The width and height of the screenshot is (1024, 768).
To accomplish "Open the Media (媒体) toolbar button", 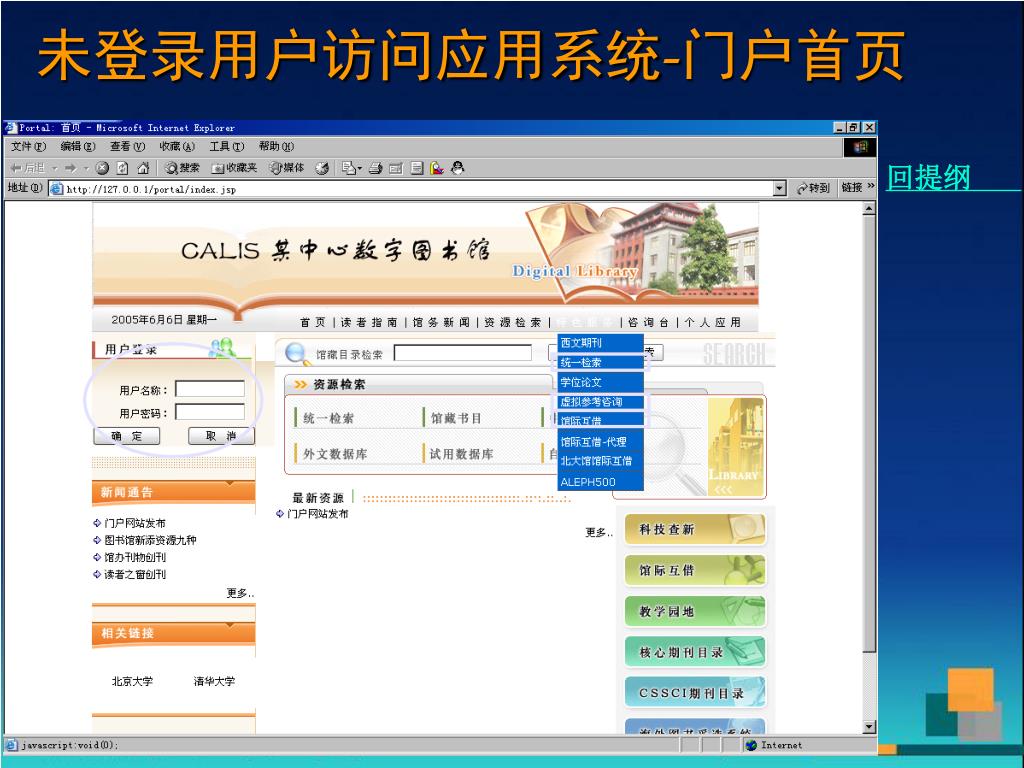I will coord(287,168).
